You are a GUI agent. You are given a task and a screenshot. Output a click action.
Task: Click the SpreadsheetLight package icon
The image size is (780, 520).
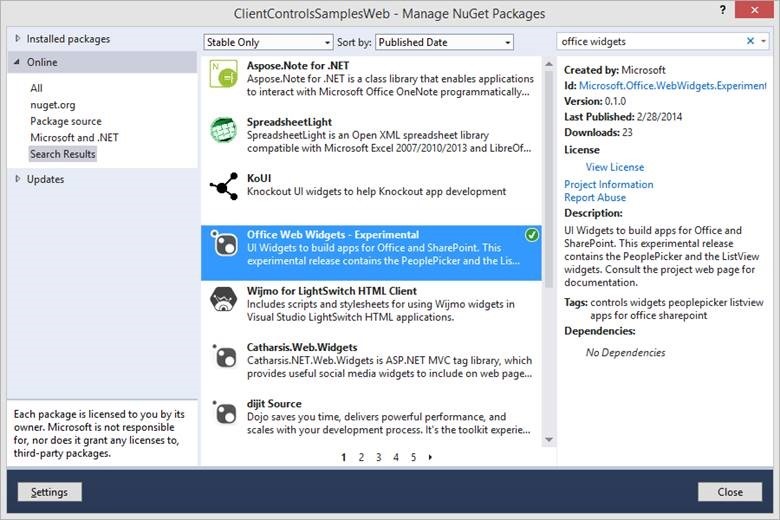(x=222, y=129)
